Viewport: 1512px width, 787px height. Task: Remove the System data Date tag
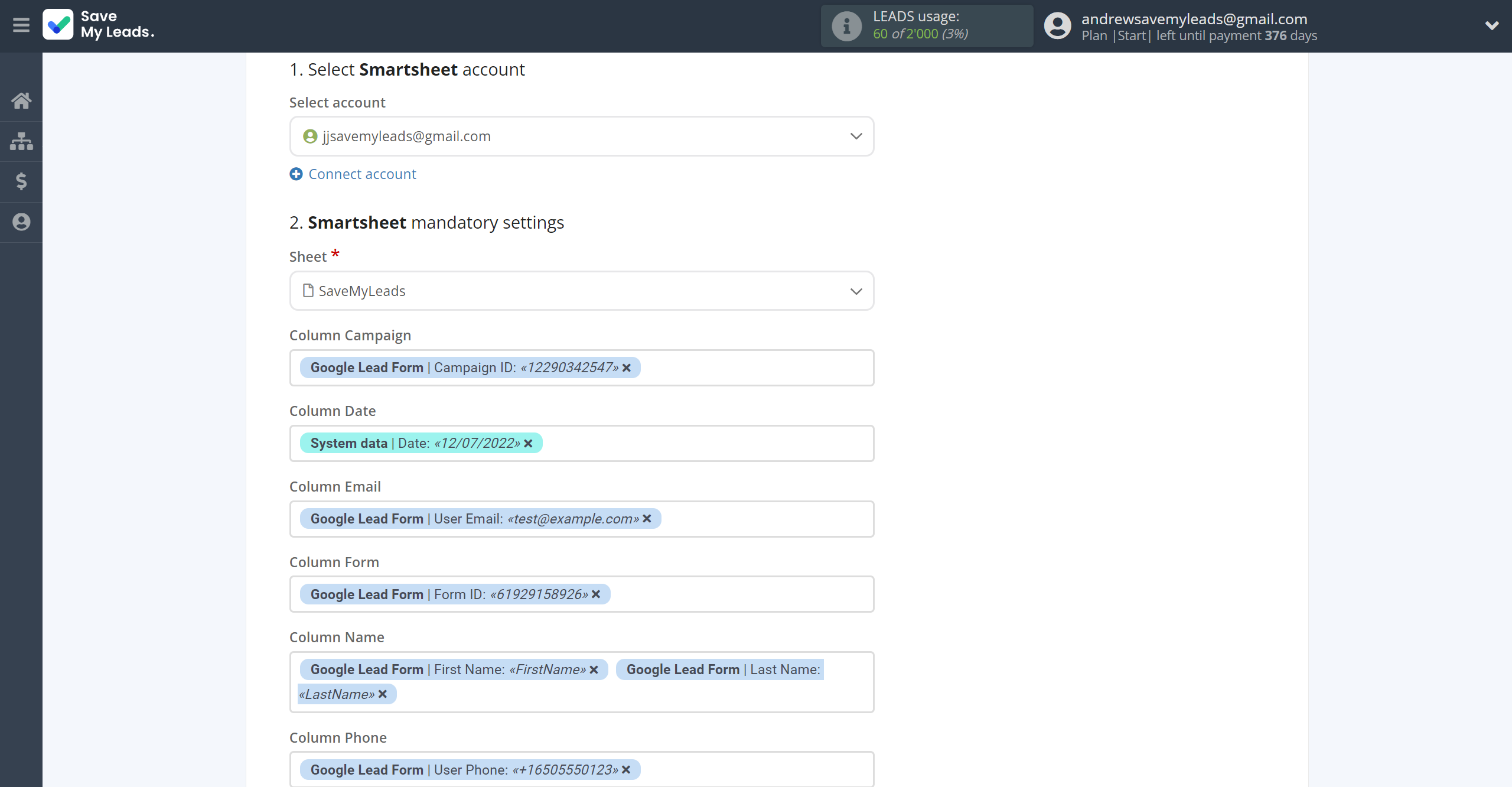pyautogui.click(x=529, y=444)
